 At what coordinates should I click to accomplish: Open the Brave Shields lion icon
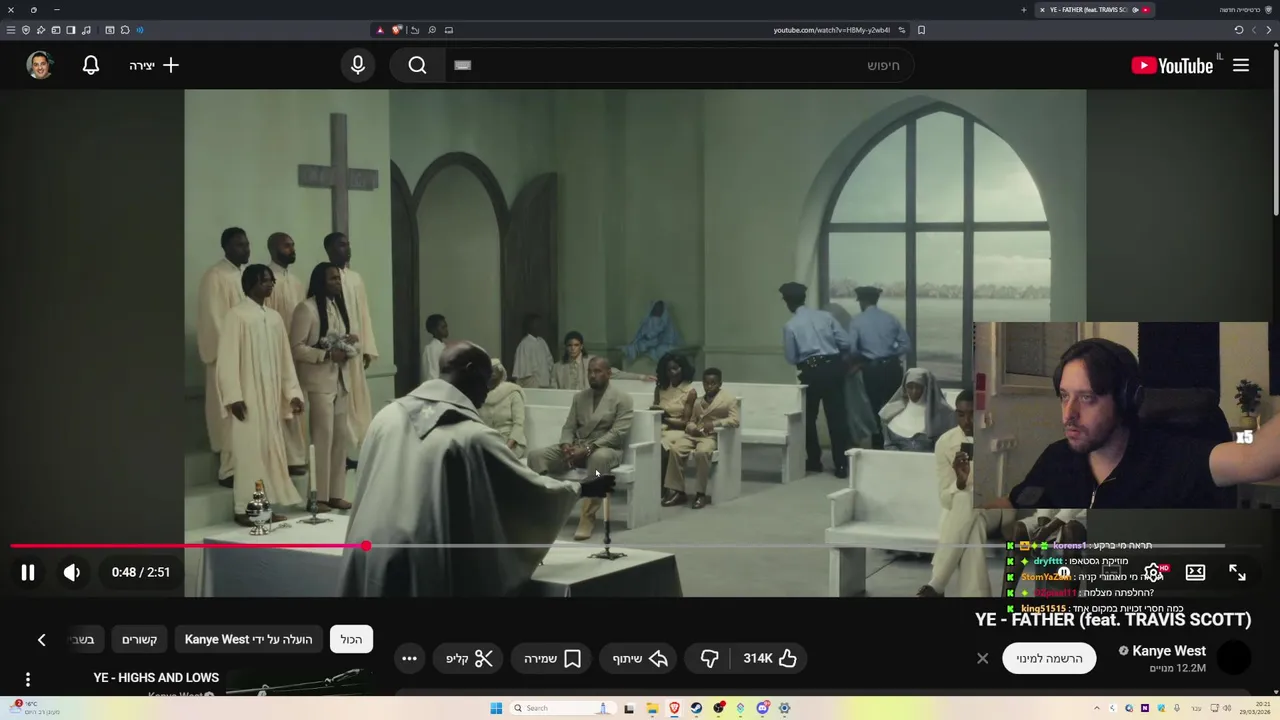pos(397,30)
